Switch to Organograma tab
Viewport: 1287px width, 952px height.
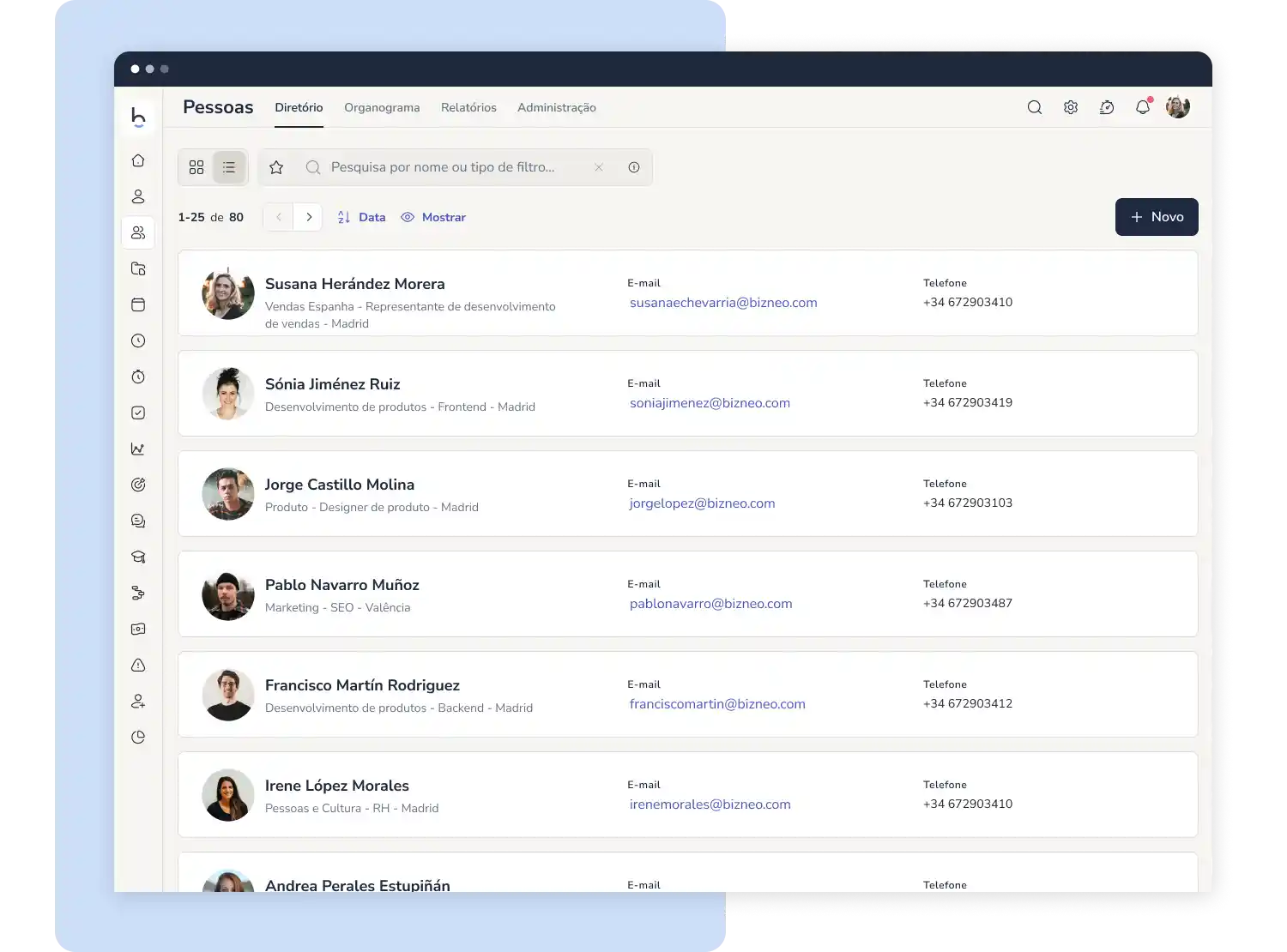click(x=382, y=107)
